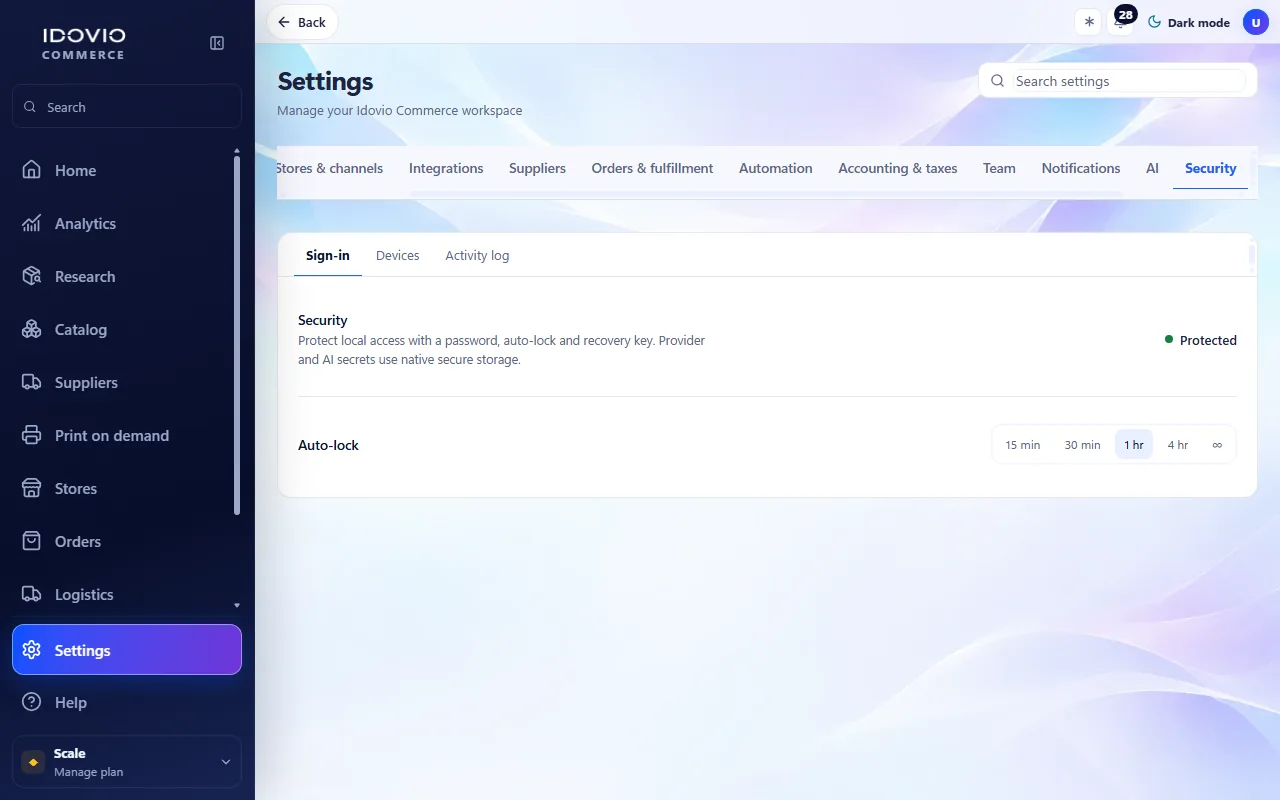Focus the sidebar Search field

127,107
